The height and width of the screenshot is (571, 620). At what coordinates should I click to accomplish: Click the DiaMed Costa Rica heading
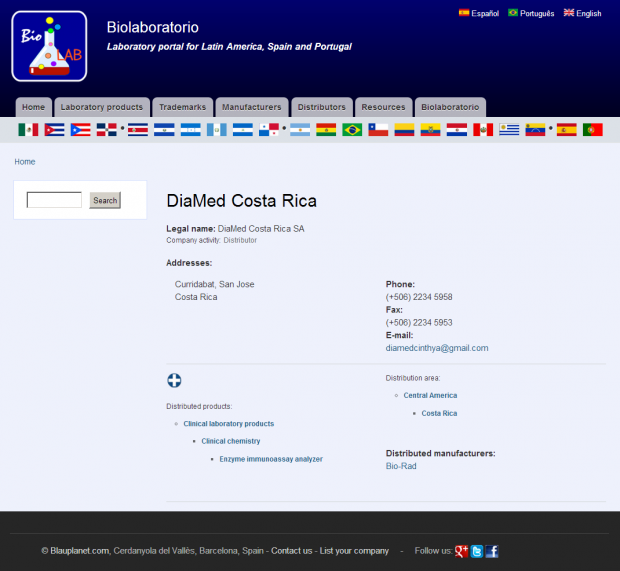[x=242, y=200]
